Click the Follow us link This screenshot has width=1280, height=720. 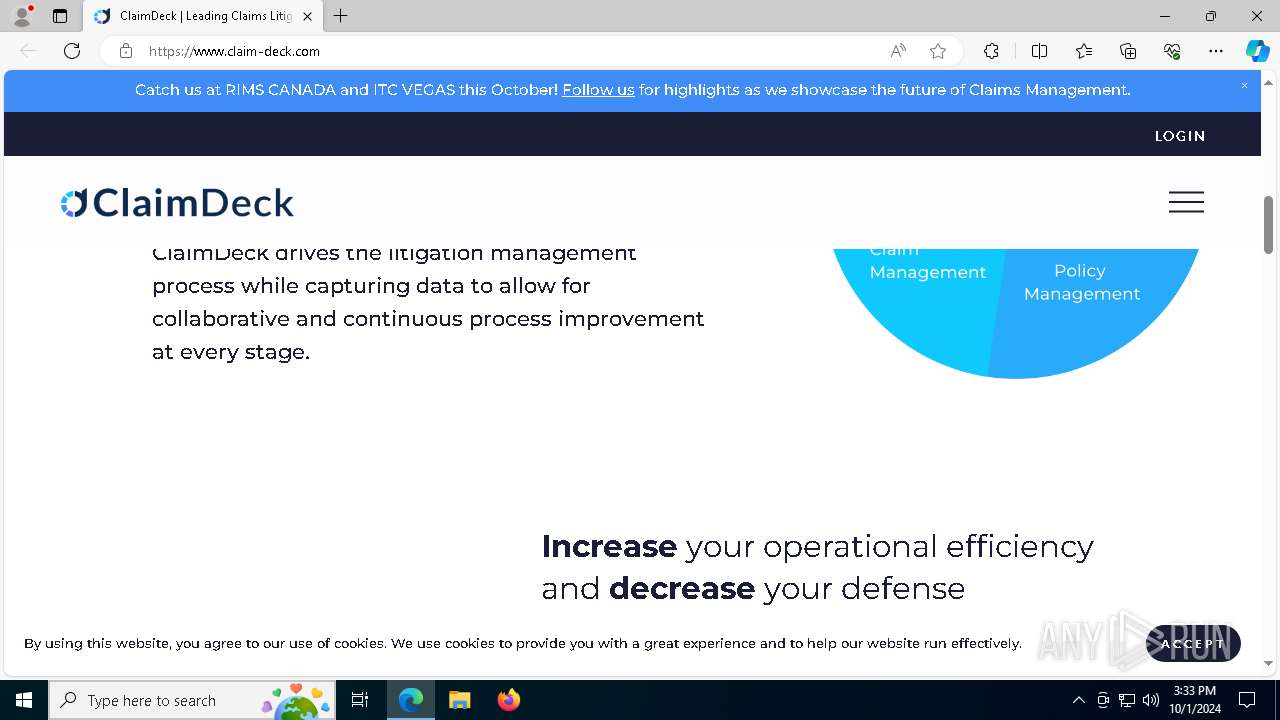tap(598, 90)
